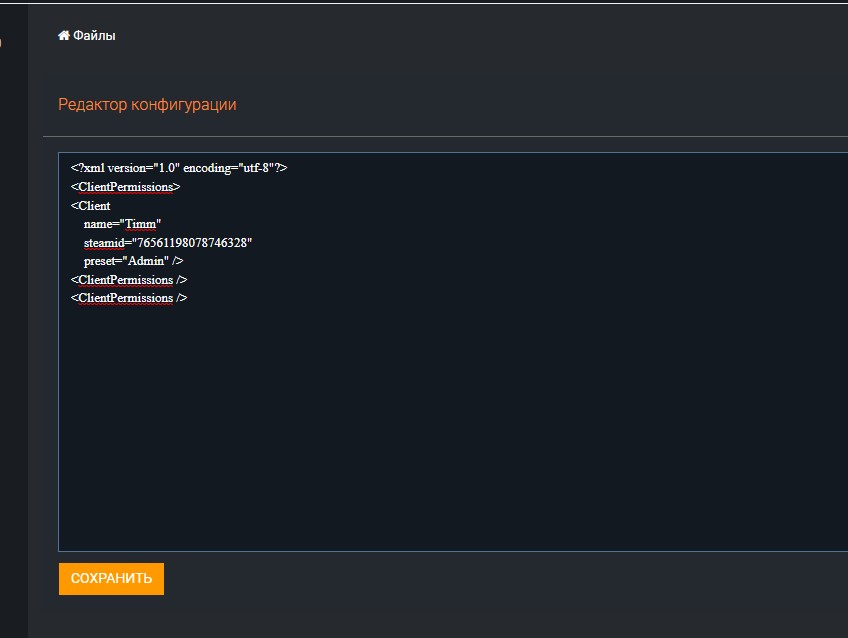Click the encoding "utf-8" value
This screenshot has width=848, height=638.
coord(256,168)
